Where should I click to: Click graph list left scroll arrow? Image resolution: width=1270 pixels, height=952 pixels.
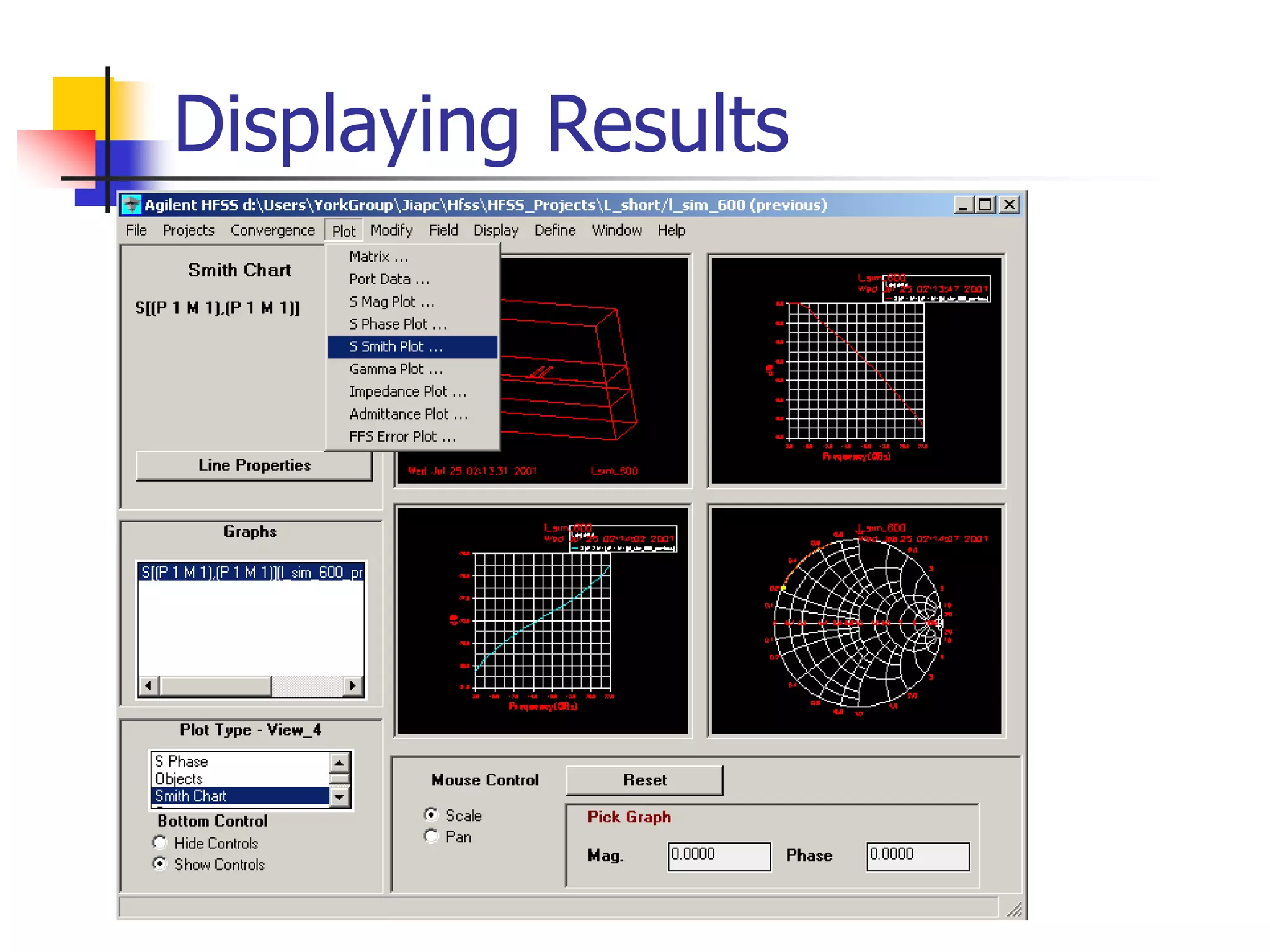pos(148,685)
